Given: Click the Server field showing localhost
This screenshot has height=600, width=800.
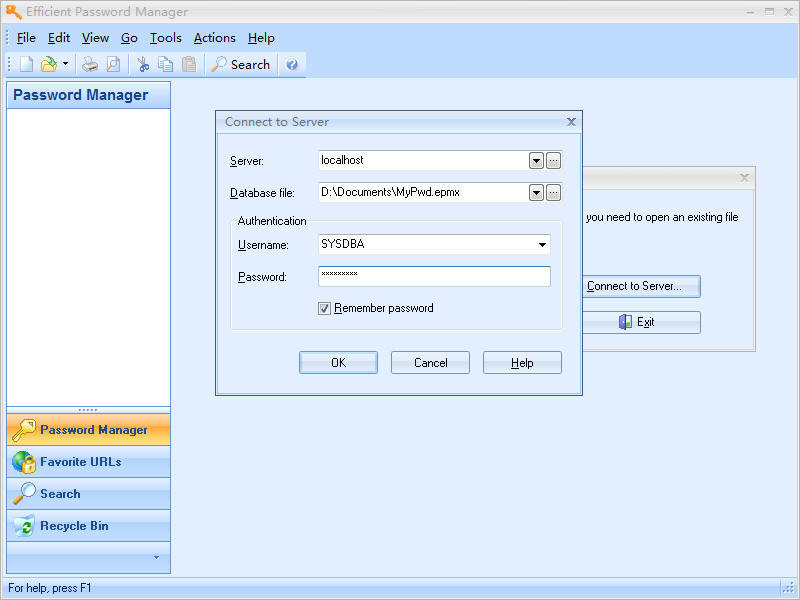Looking at the screenshot, I should click(x=423, y=160).
